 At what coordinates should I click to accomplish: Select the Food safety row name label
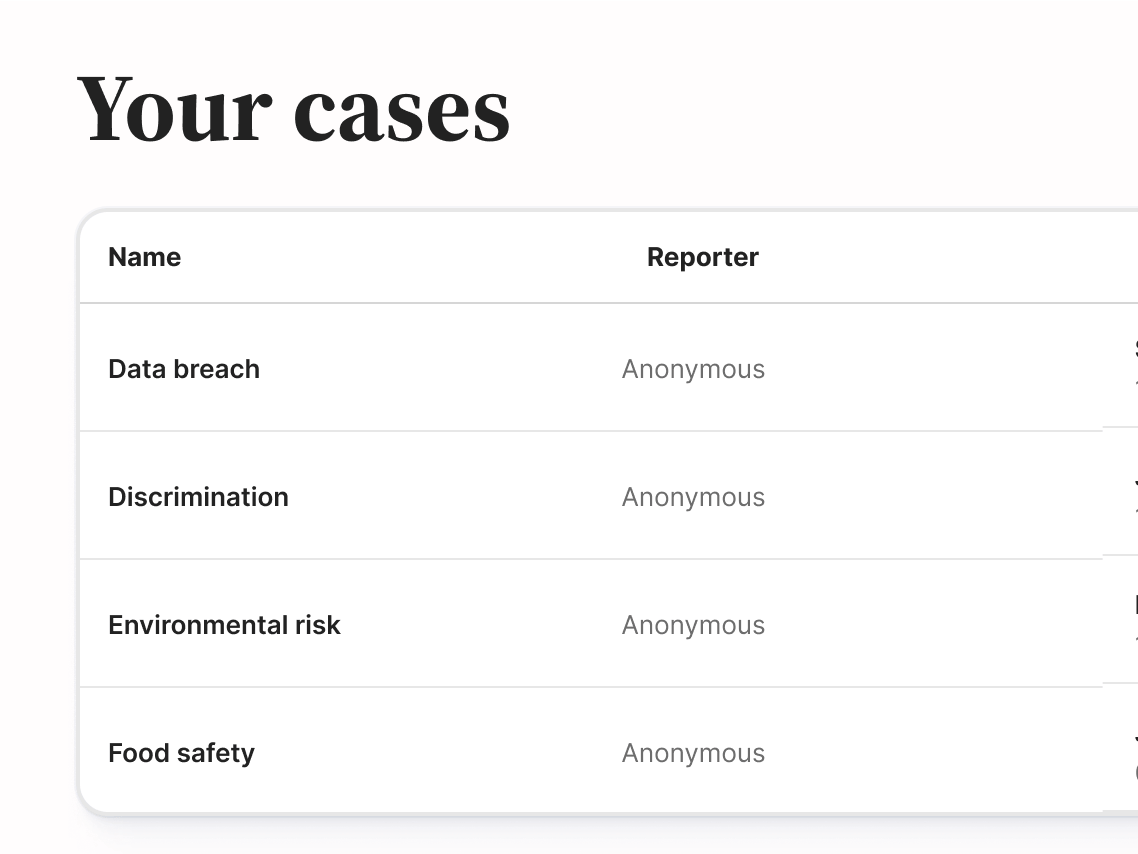[x=181, y=752]
